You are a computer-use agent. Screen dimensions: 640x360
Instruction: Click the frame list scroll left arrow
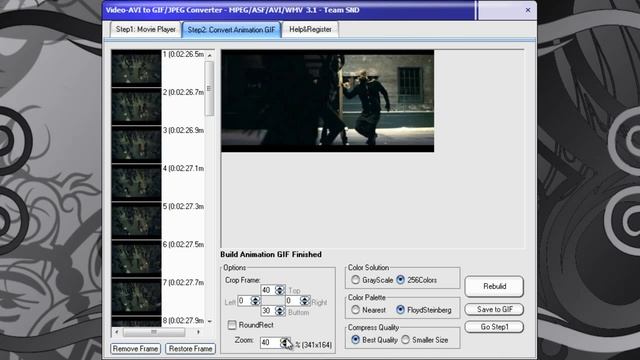[x=116, y=332]
